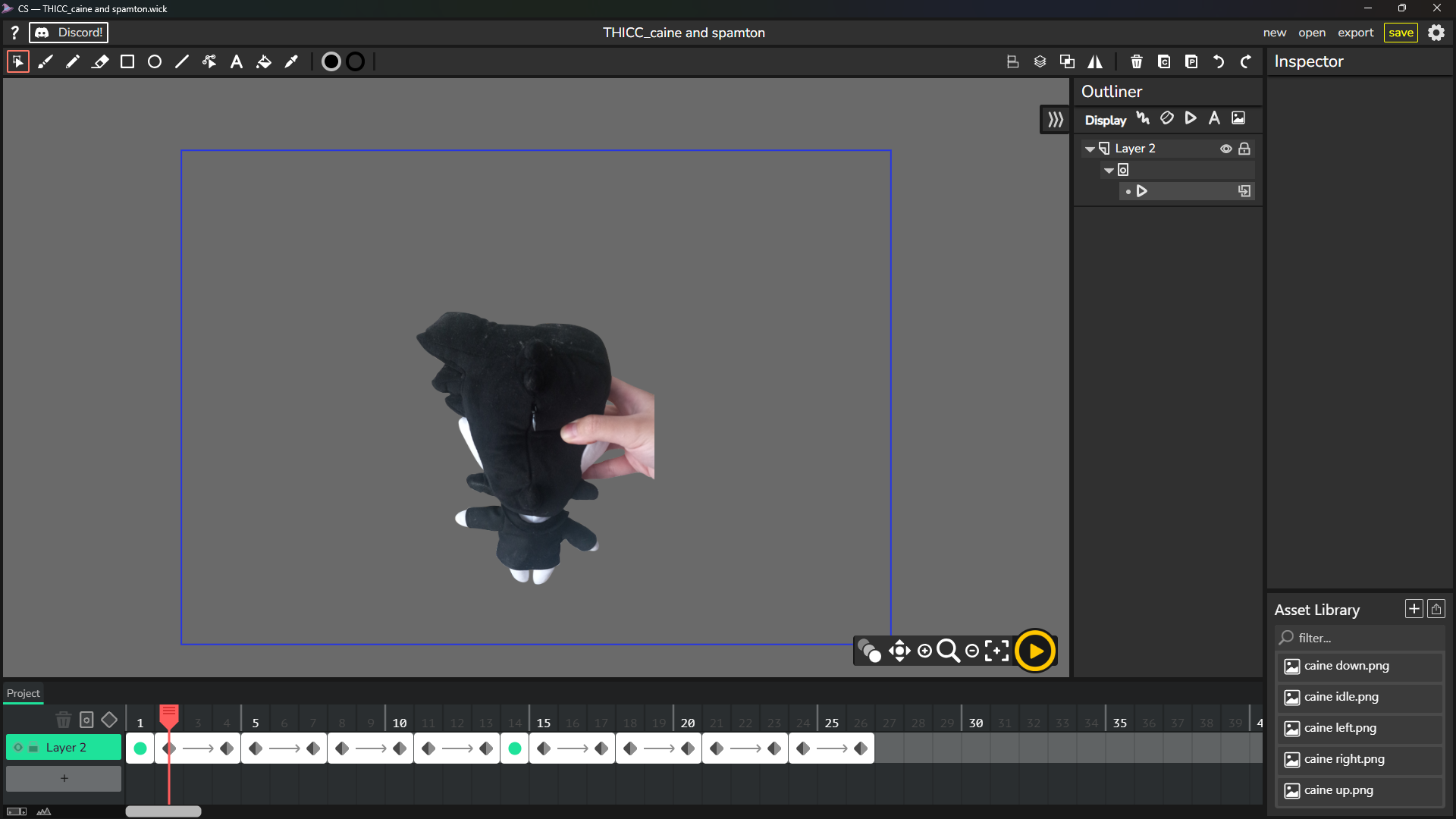Switch to the Project tab
This screenshot has width=1456, height=819.
(24, 693)
